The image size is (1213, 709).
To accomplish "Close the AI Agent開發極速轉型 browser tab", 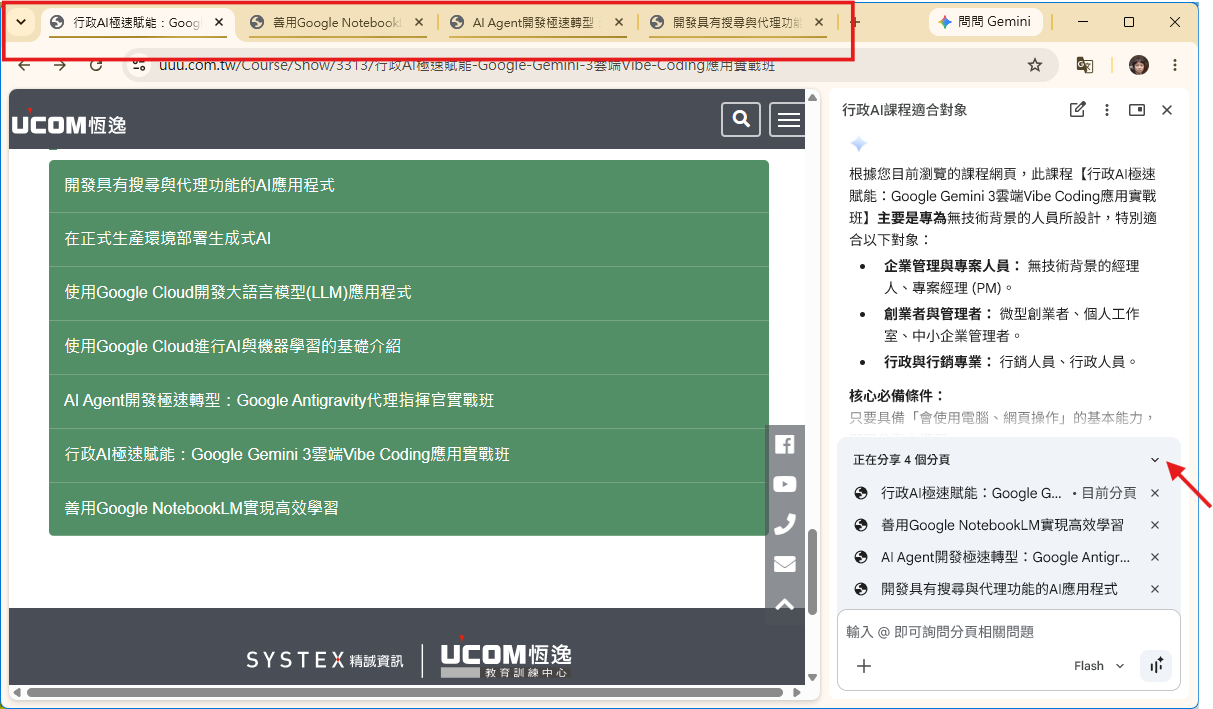I will [619, 22].
